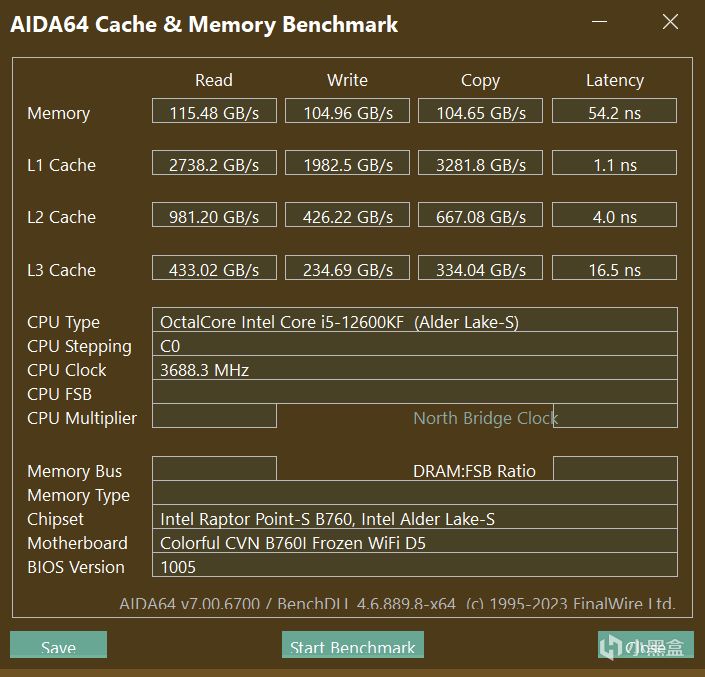
Task: Click the CPU Clock field 3688.3 MHz
Action: (415, 368)
